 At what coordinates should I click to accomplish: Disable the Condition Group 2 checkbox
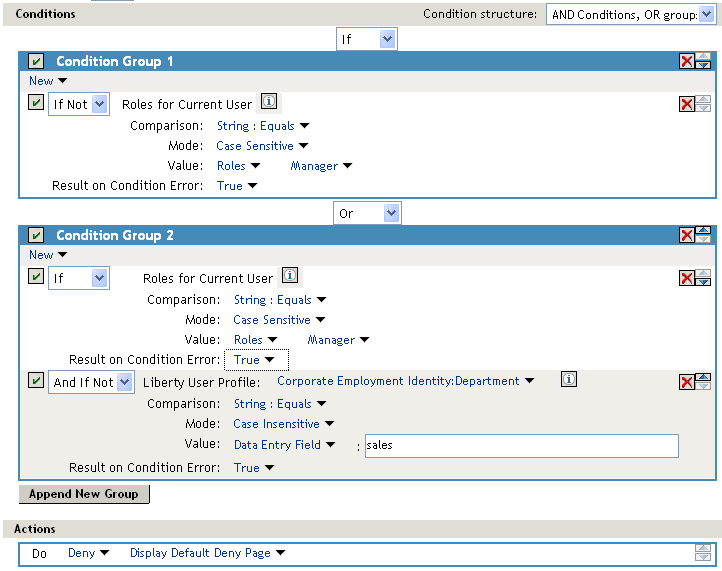pyautogui.click(x=36, y=236)
